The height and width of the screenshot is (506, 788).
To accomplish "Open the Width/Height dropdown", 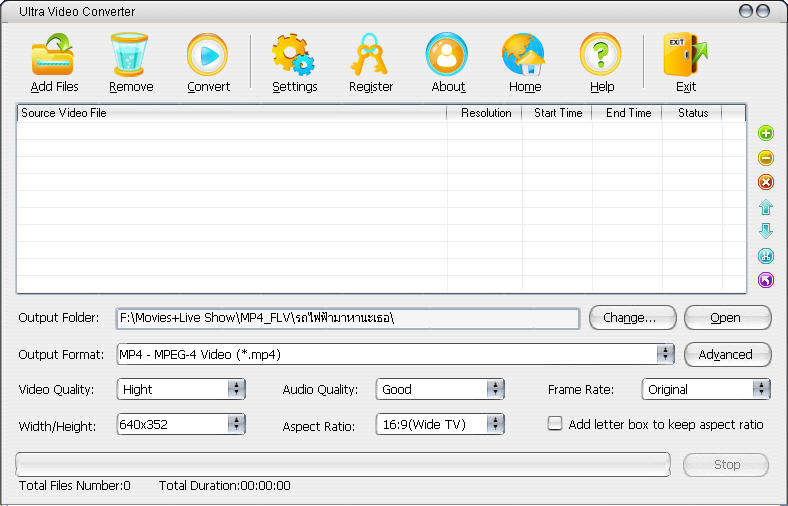I will [x=236, y=424].
